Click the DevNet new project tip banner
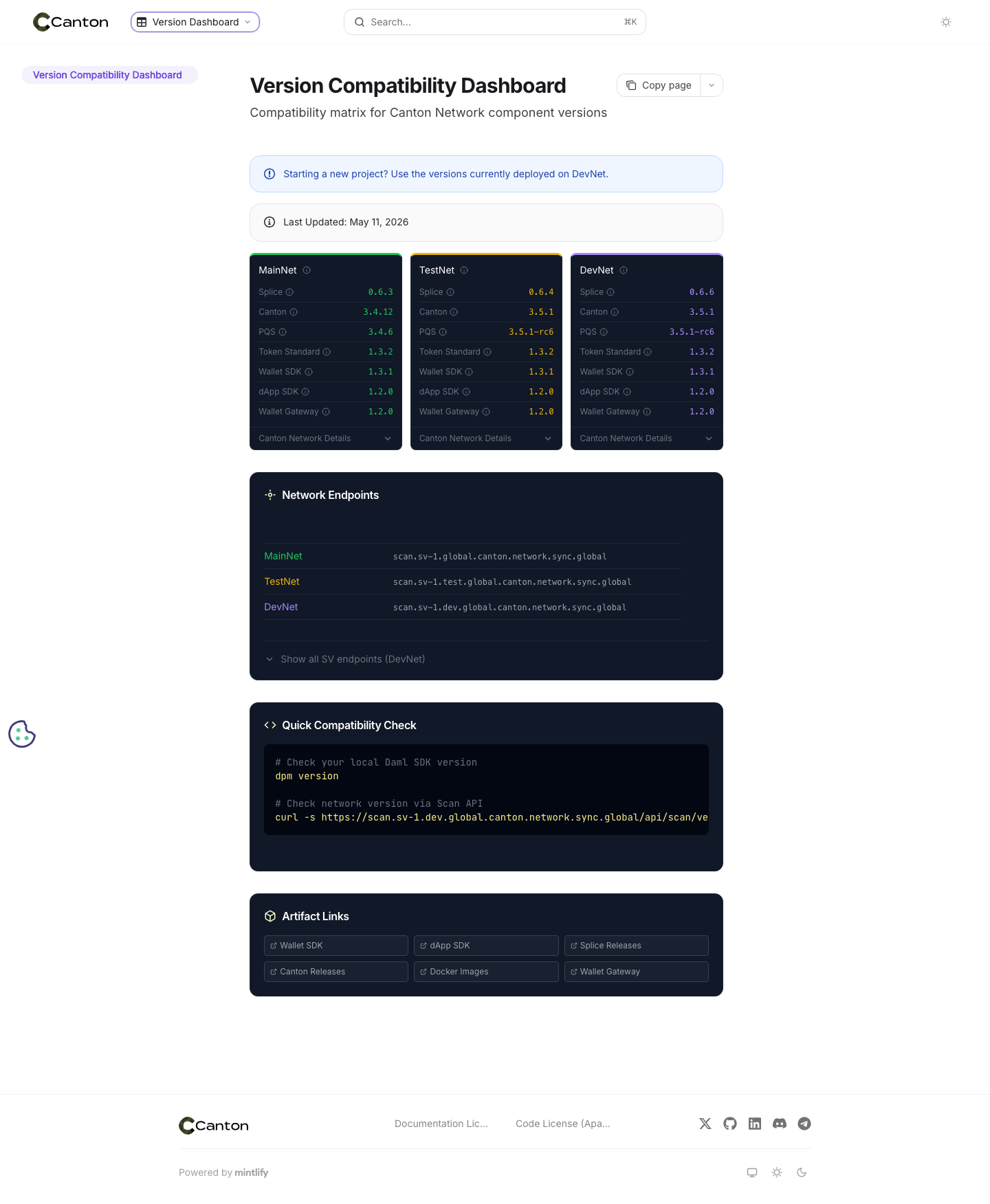Viewport: 990px width, 1204px height. point(486,174)
